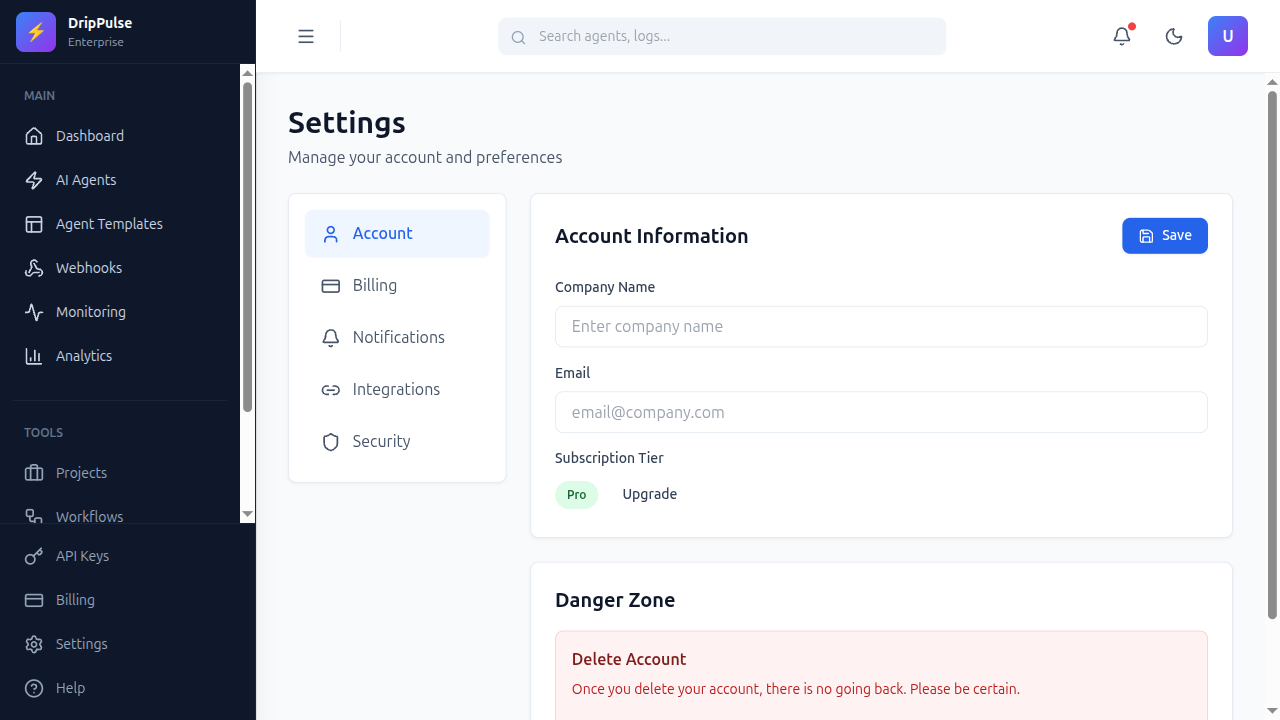
Task: Open Billing from bottom sidebar
Action: tap(128, 600)
